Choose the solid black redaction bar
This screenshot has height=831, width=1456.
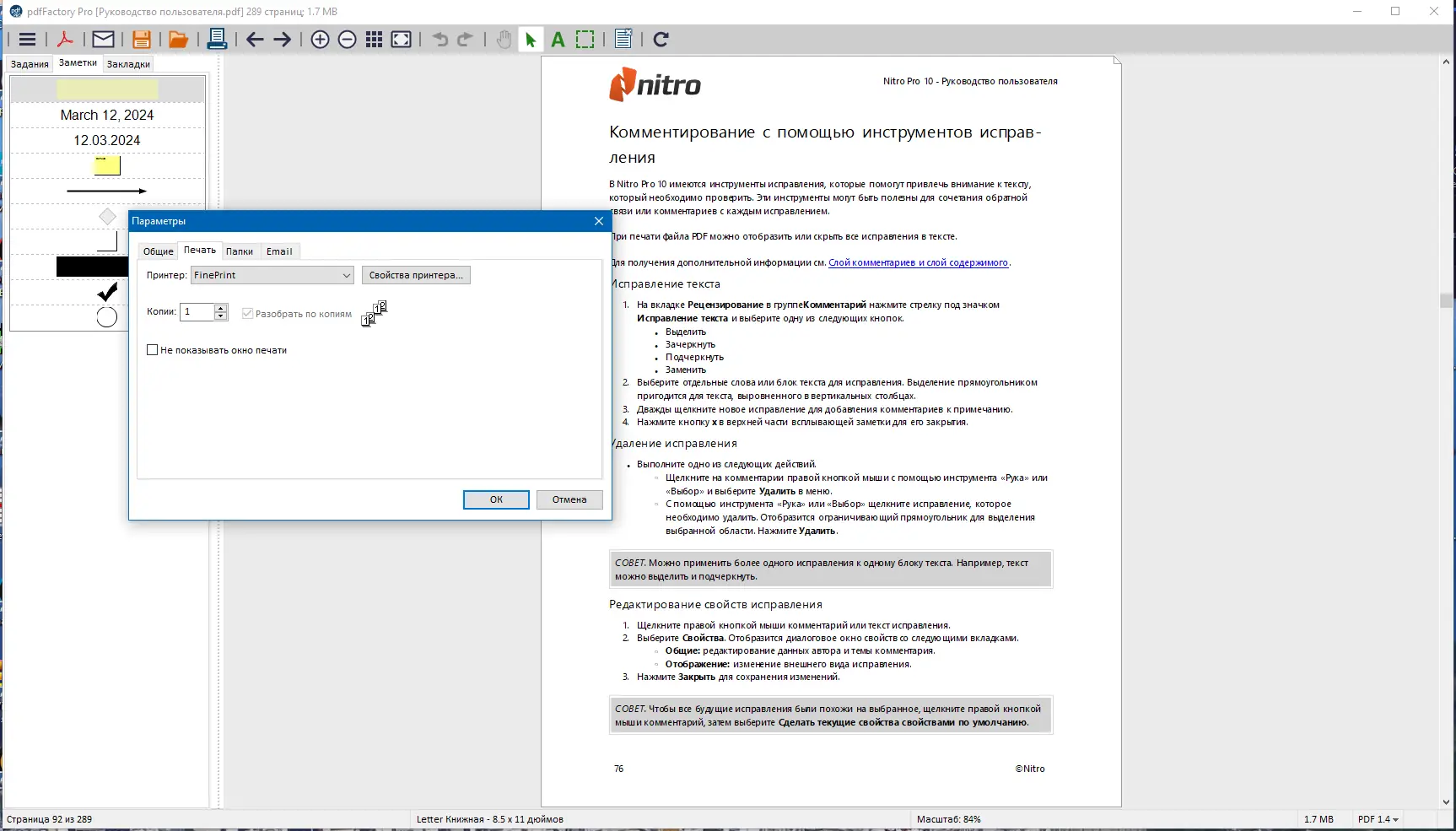[x=93, y=267]
